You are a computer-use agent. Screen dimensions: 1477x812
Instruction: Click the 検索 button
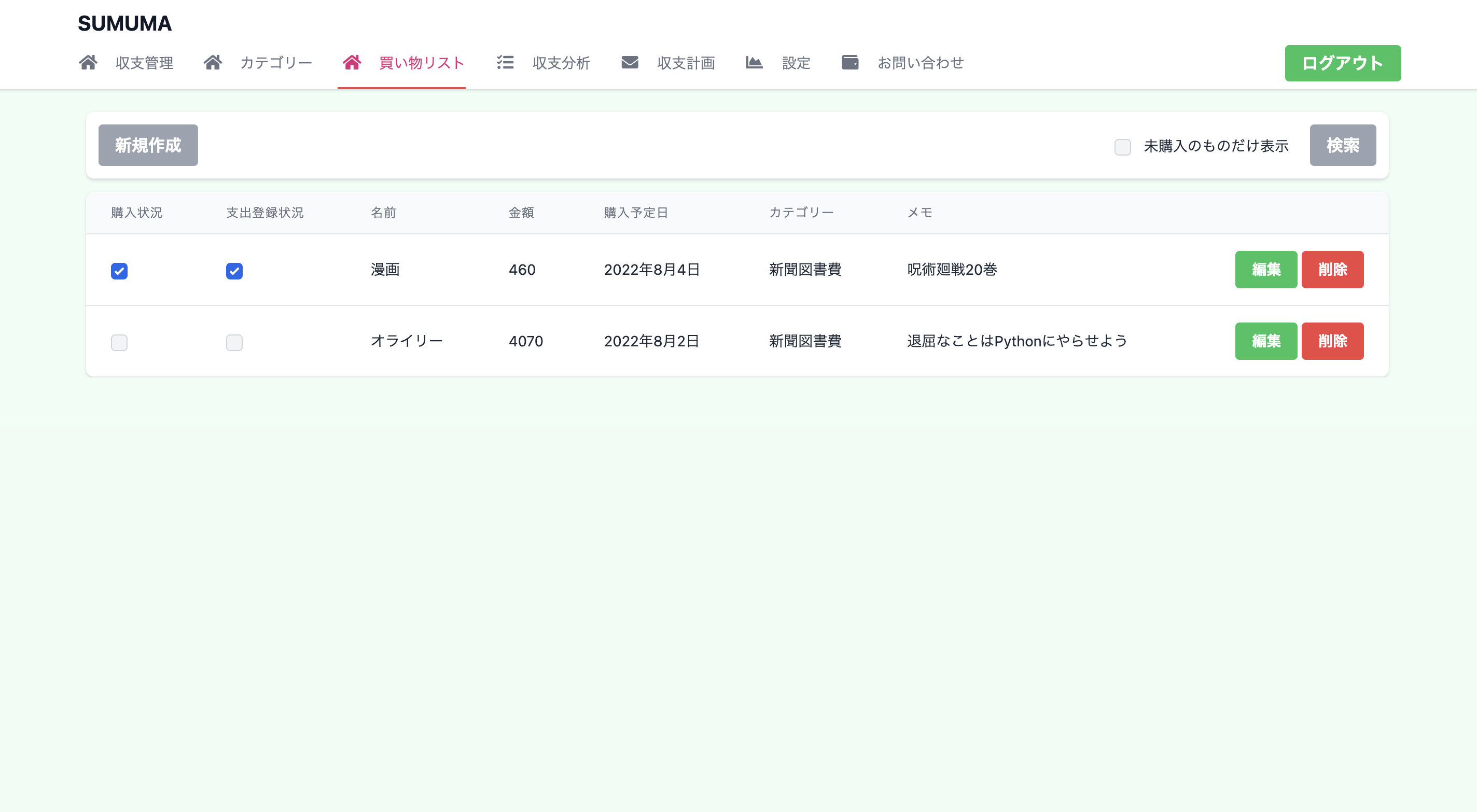tap(1342, 145)
